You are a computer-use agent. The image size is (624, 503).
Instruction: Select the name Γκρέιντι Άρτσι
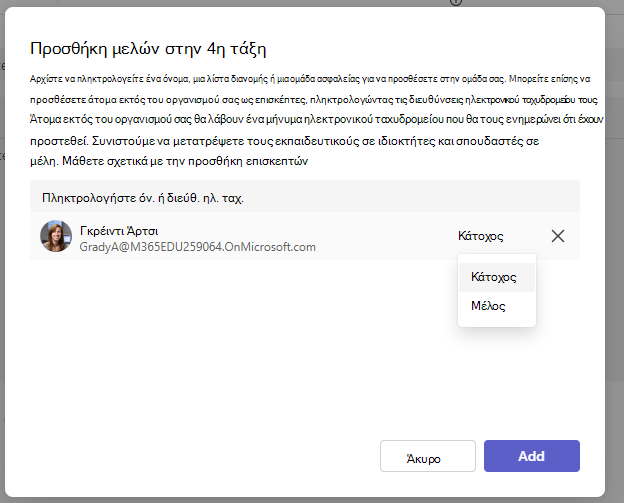pos(119,231)
